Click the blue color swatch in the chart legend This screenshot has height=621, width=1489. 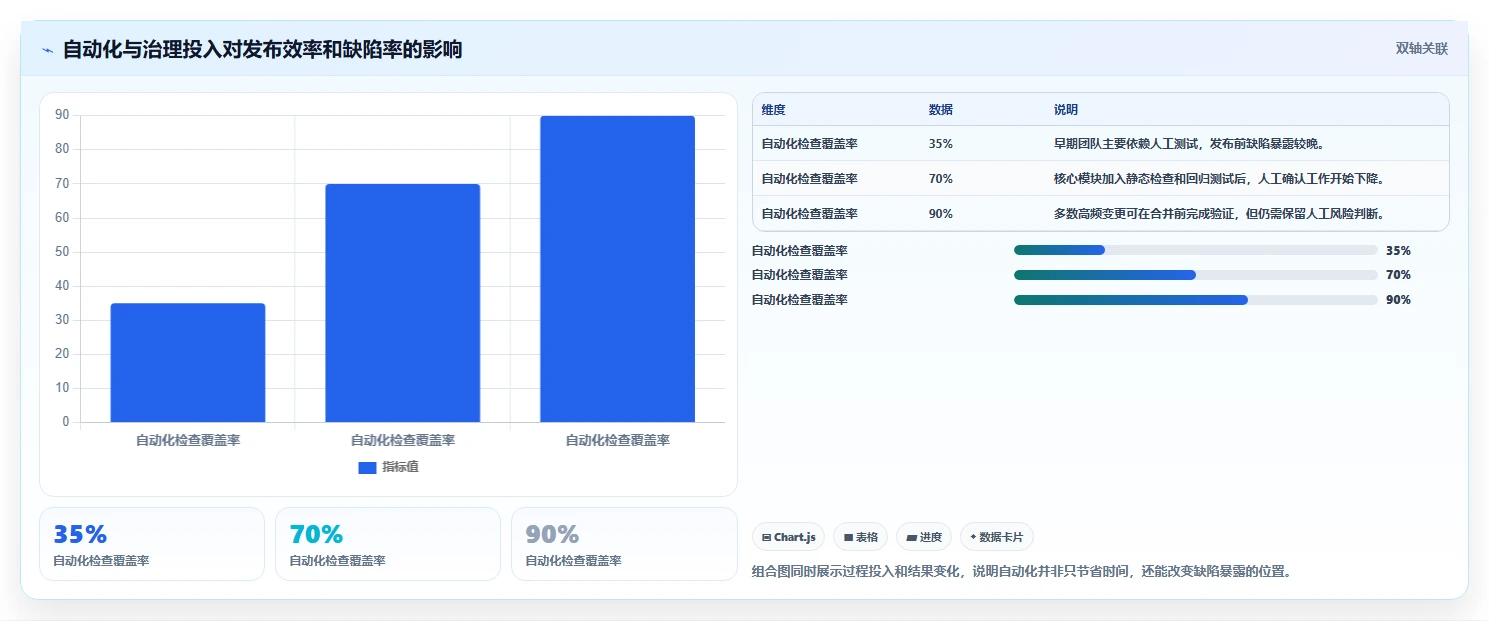[x=367, y=468]
